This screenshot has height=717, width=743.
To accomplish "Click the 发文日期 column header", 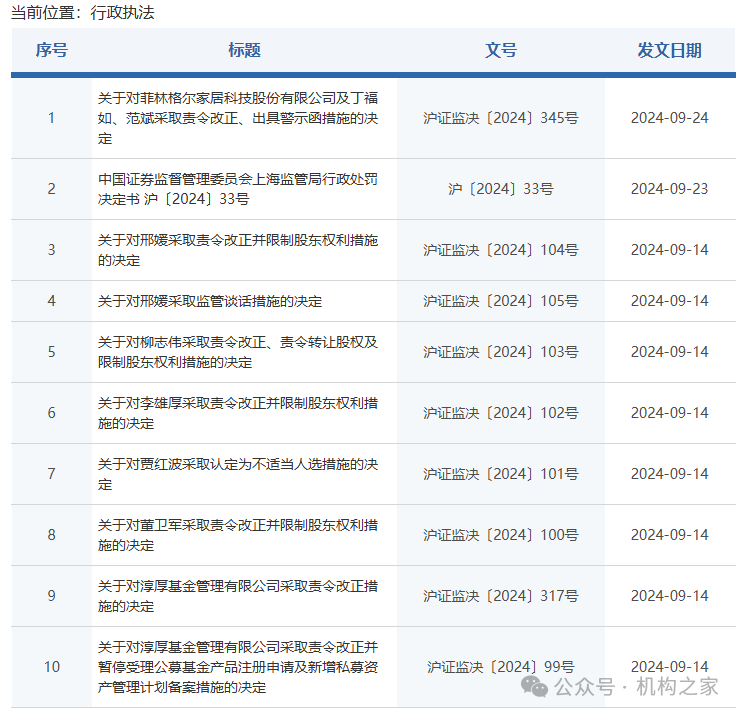I will 669,50.
